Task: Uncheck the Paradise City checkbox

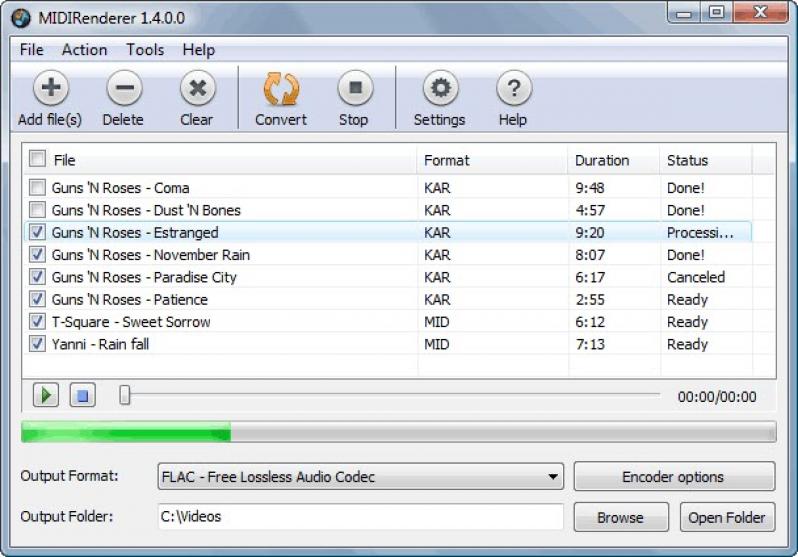Action: click(x=37, y=277)
